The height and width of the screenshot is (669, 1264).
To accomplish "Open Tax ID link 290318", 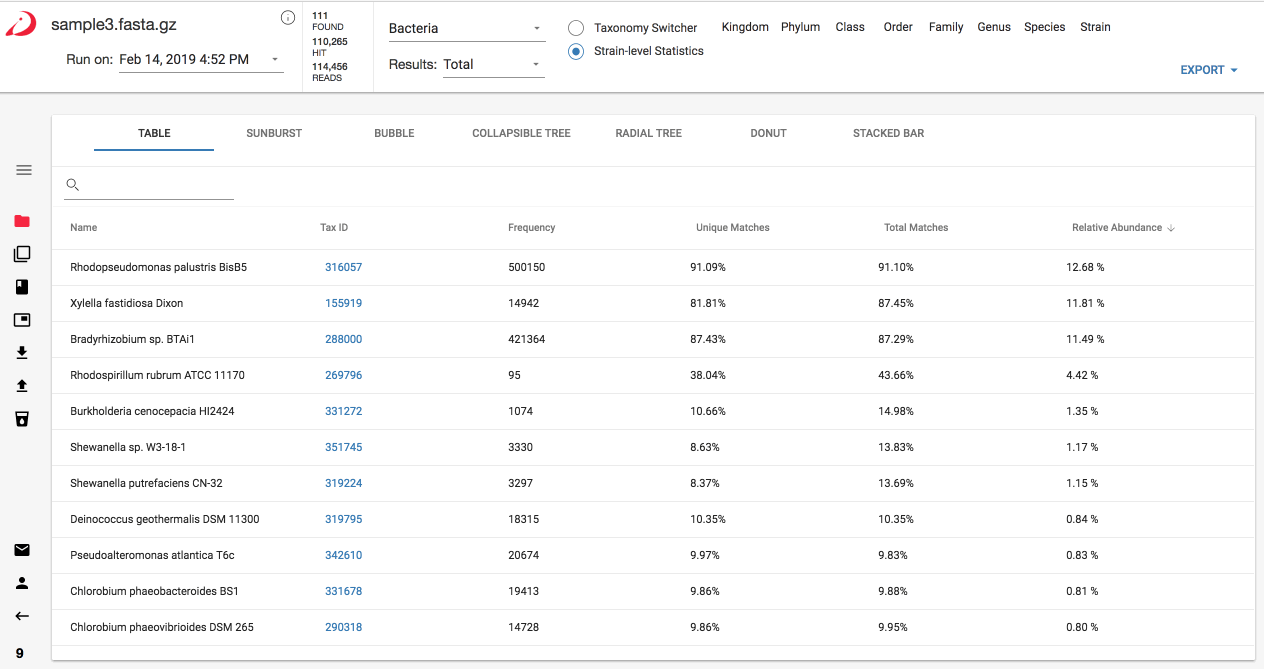I will coord(343,627).
